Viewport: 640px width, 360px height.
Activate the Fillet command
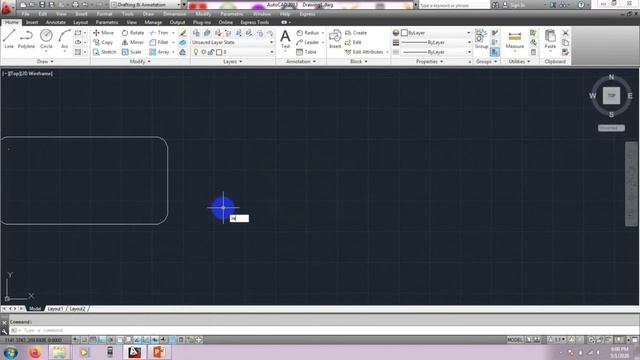pyautogui.click(x=159, y=42)
